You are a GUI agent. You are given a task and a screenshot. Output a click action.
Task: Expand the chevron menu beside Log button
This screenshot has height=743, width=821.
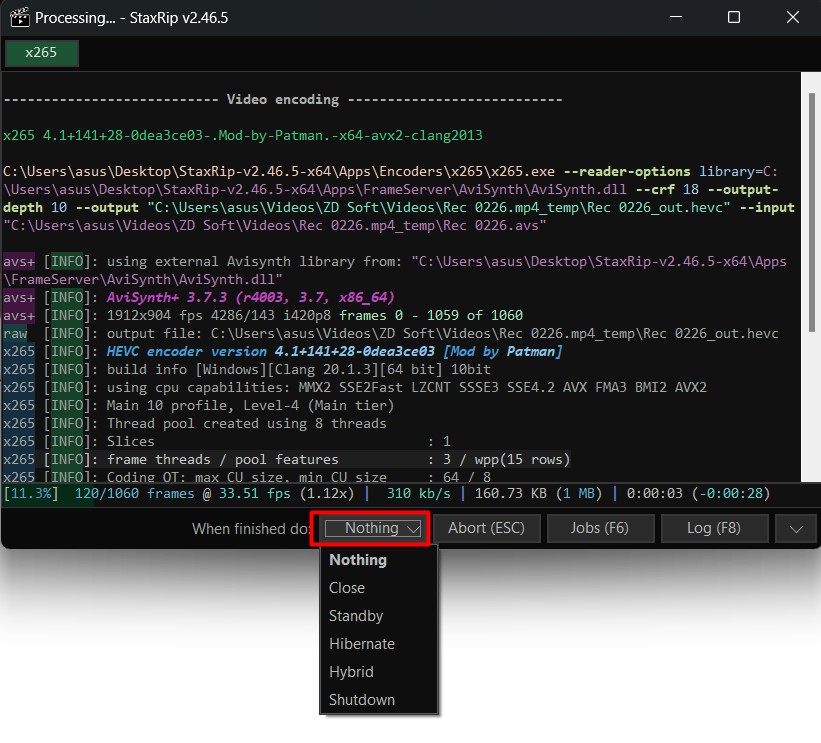(796, 528)
